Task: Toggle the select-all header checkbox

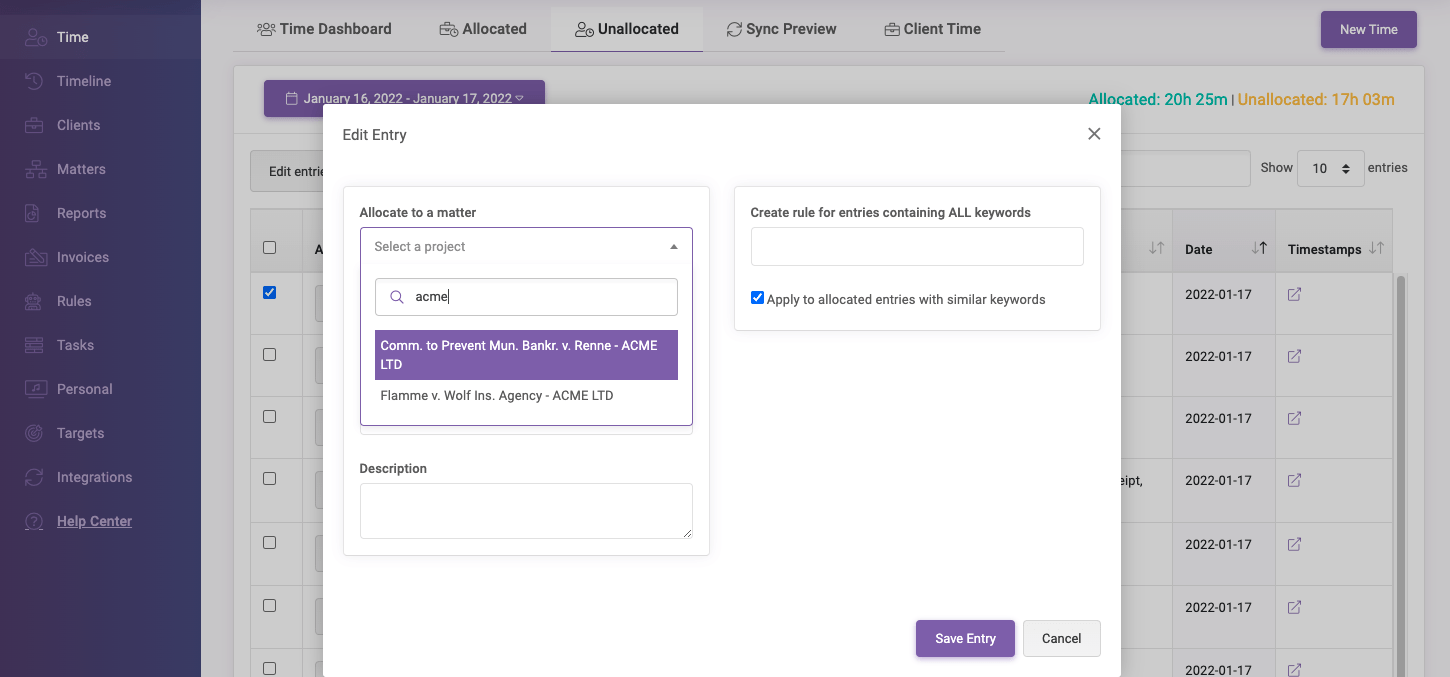Action: pyautogui.click(x=269, y=248)
